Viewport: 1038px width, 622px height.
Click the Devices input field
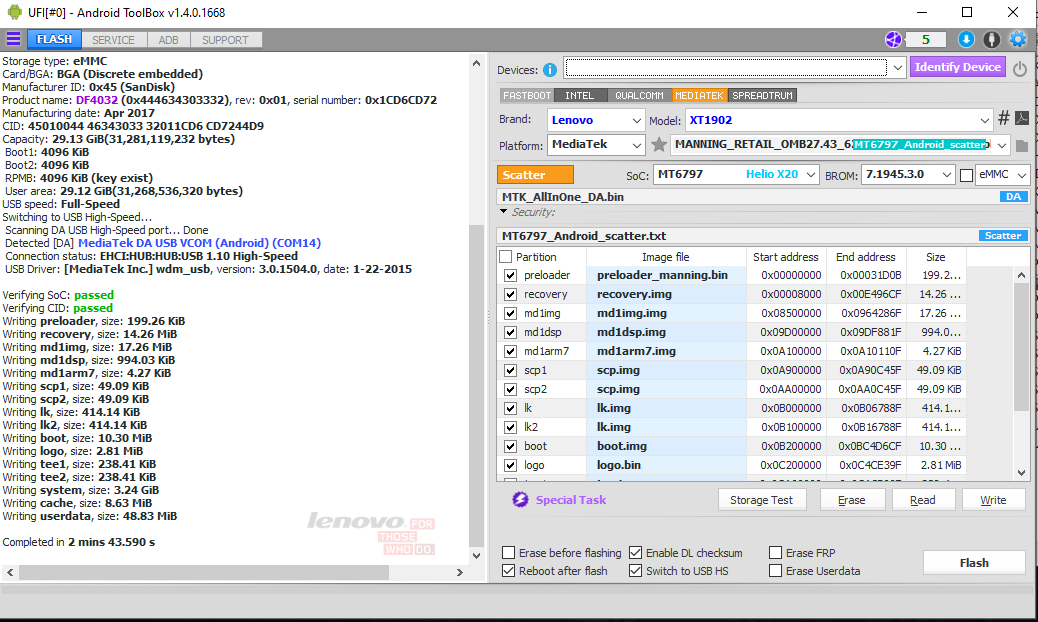[x=726, y=67]
